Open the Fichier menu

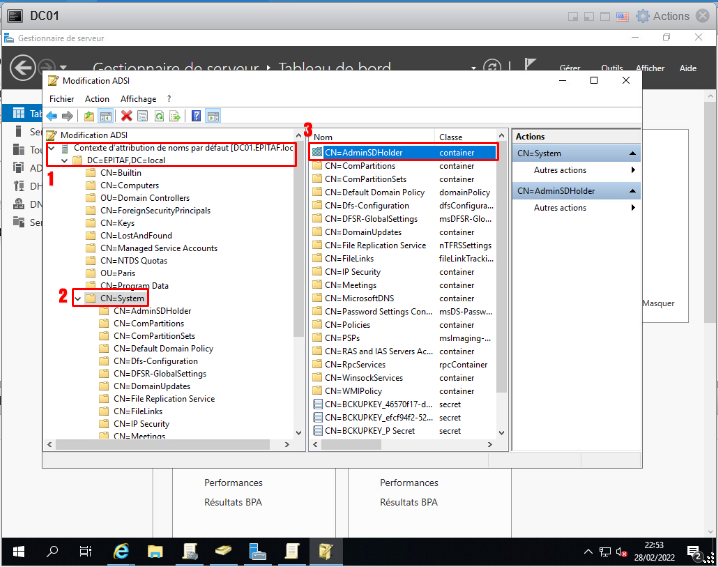(62, 99)
